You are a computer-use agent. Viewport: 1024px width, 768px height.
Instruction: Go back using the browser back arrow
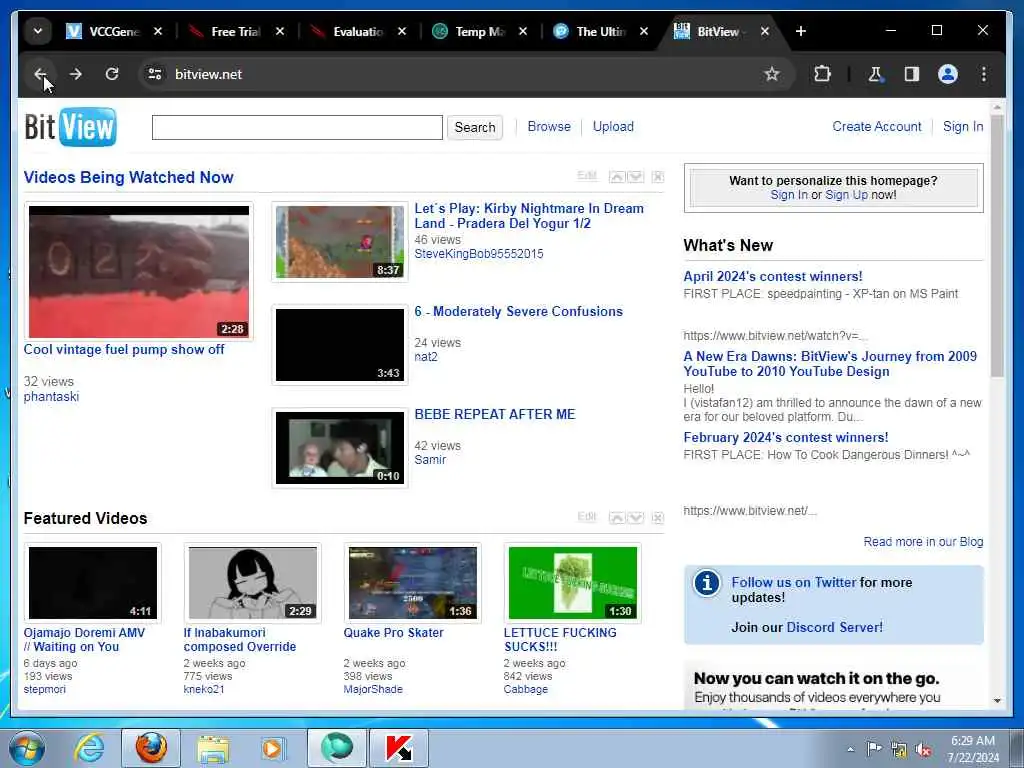[x=40, y=74]
